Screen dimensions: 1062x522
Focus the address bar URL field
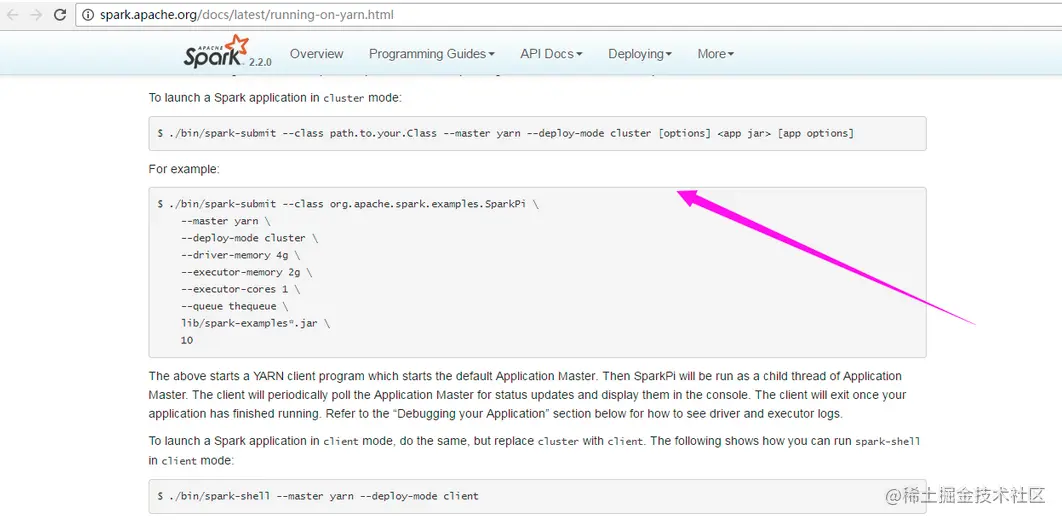pos(569,14)
